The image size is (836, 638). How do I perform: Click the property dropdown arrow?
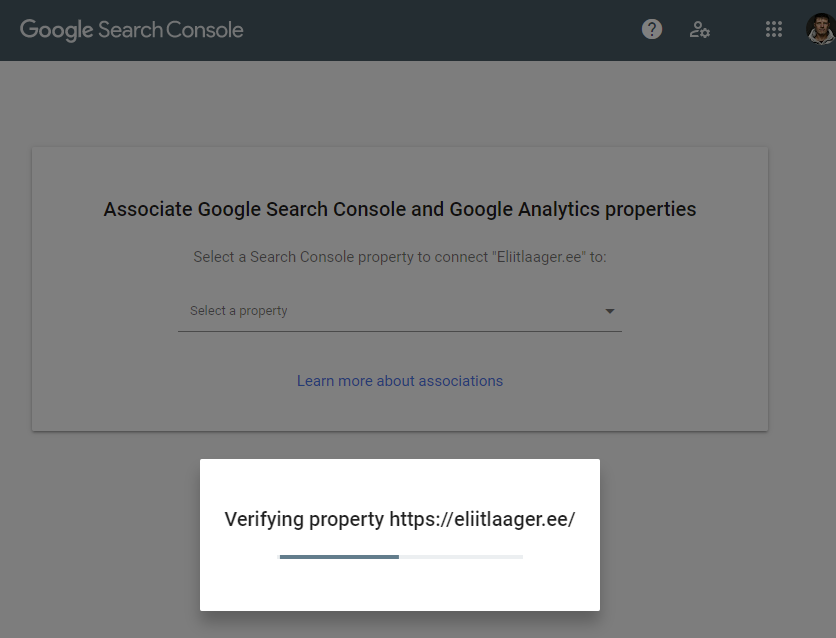tap(610, 311)
